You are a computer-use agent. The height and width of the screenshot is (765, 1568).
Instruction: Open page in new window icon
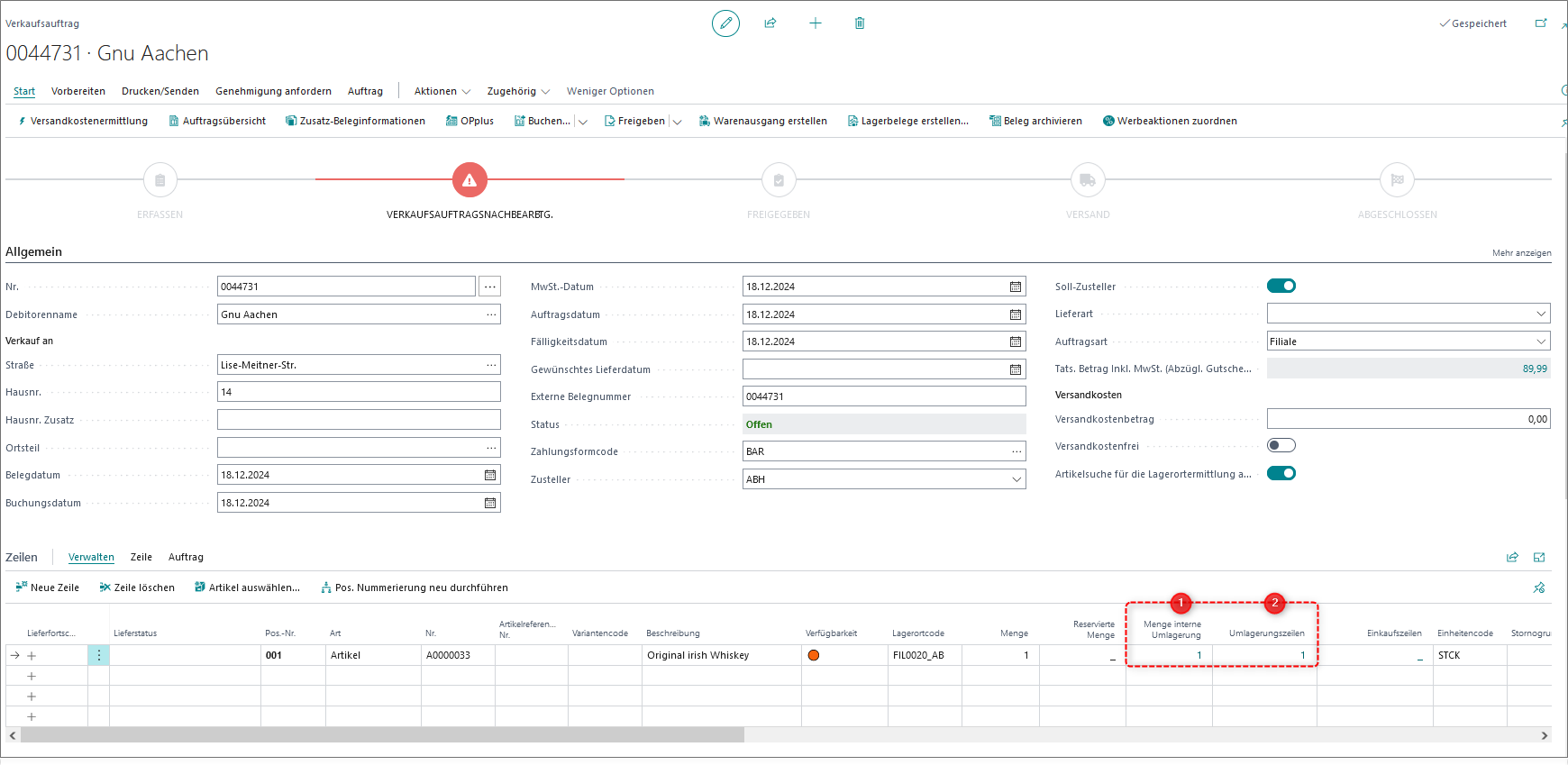(x=1541, y=23)
